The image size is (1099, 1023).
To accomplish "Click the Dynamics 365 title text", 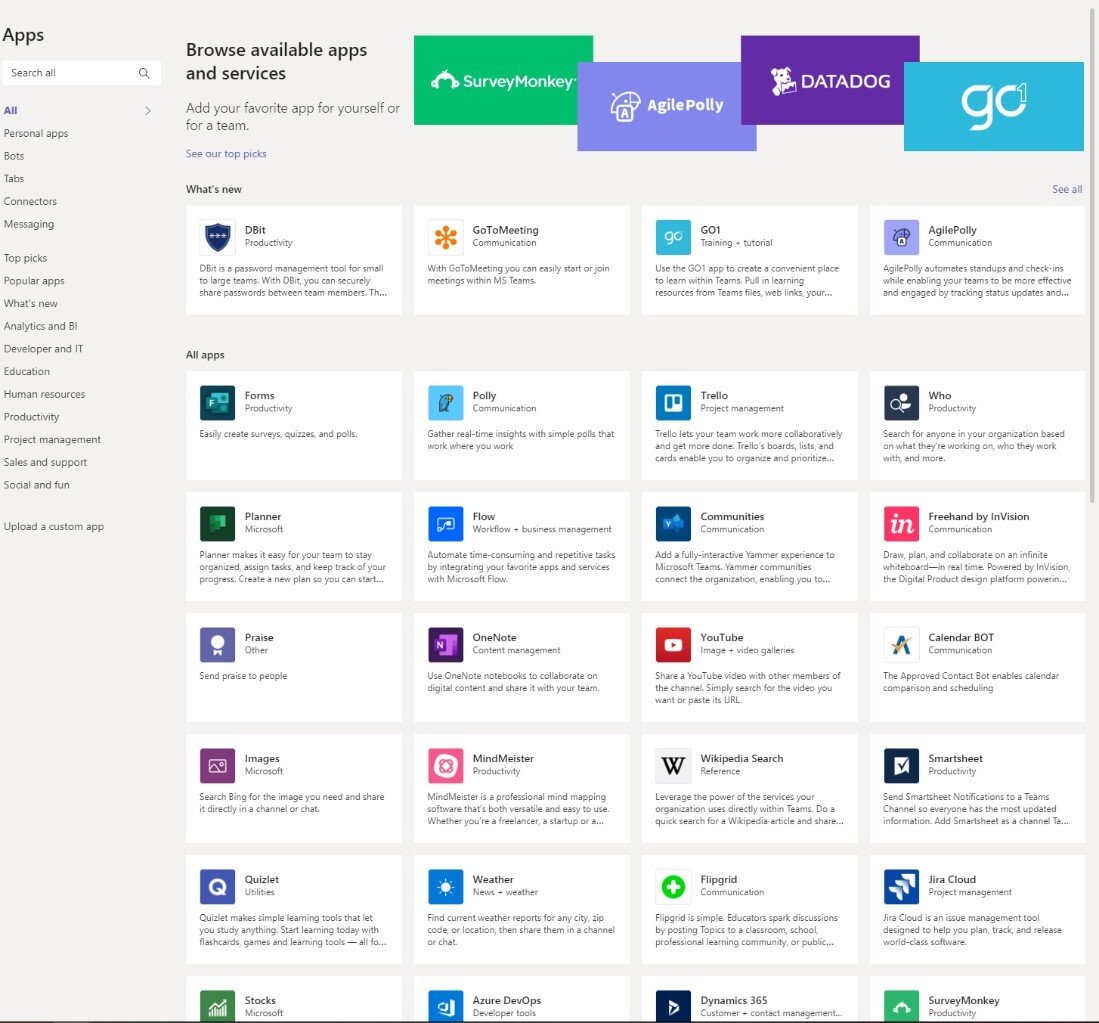I will [733, 1001].
